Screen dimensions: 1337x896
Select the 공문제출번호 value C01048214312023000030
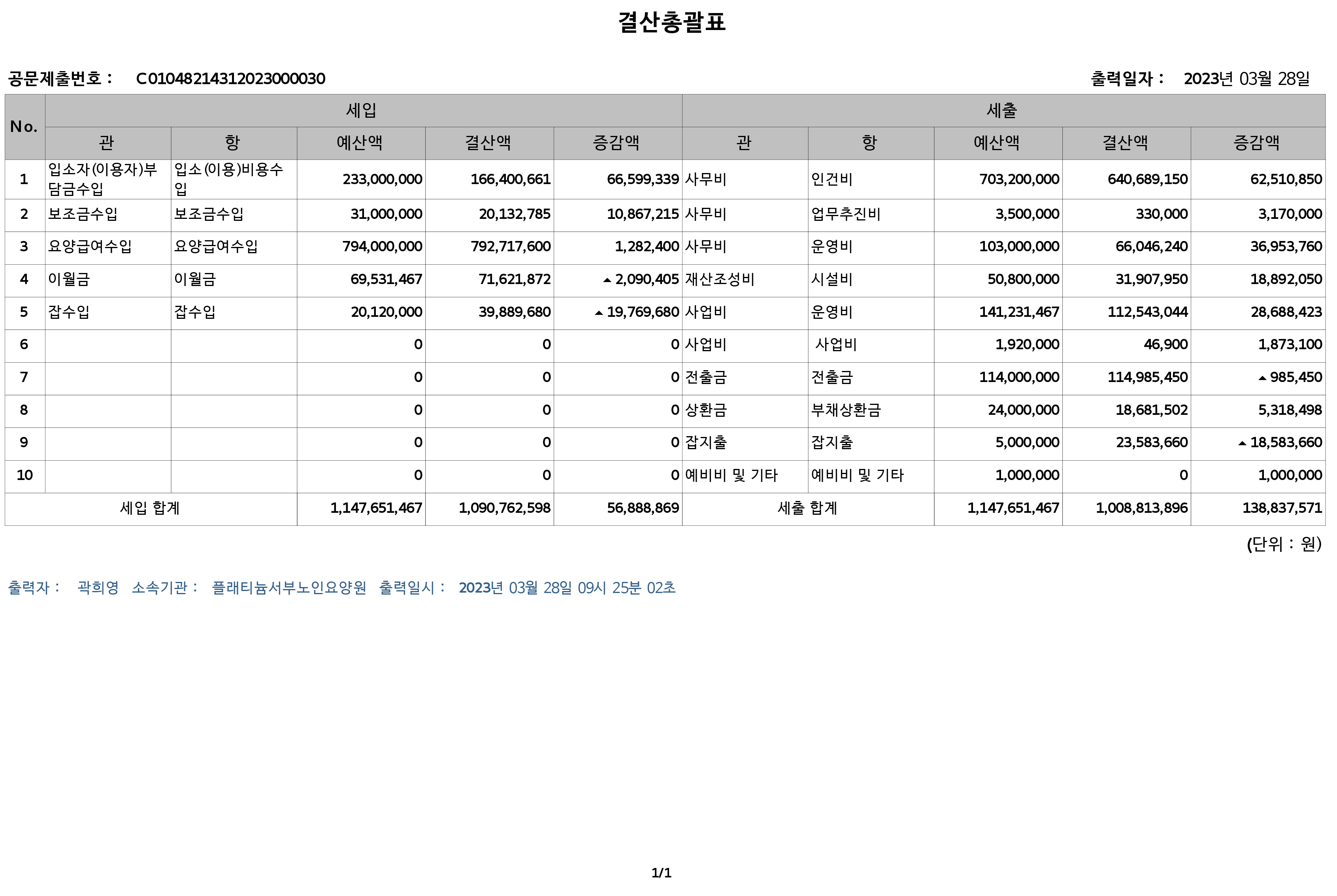(230, 79)
